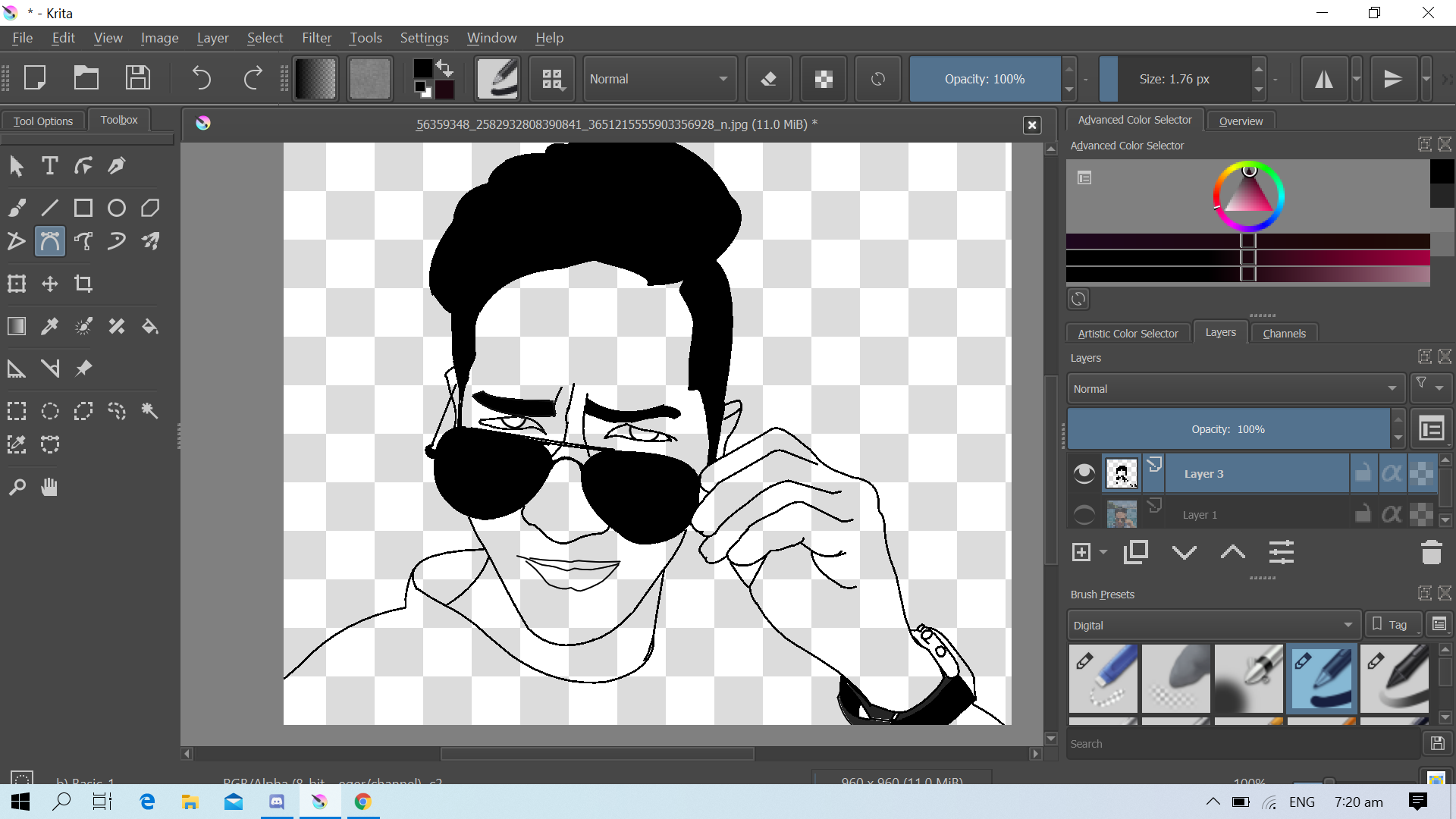1456x819 pixels.
Task: Open the Filter menu
Action: (x=316, y=37)
